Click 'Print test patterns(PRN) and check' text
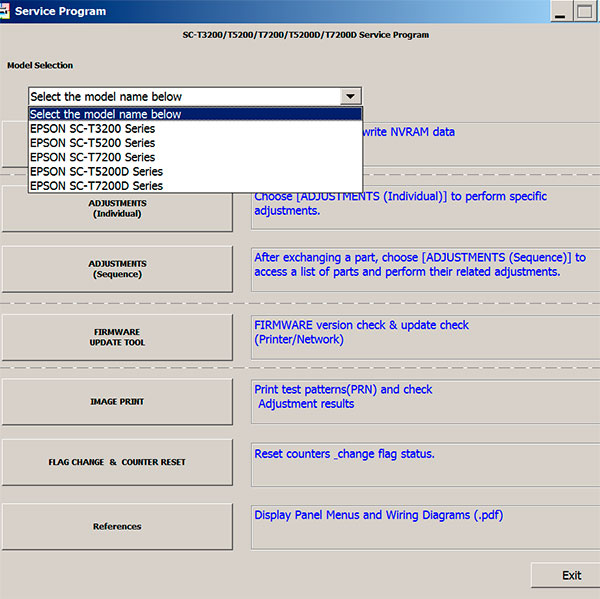This screenshot has height=599, width=600. coord(343,390)
